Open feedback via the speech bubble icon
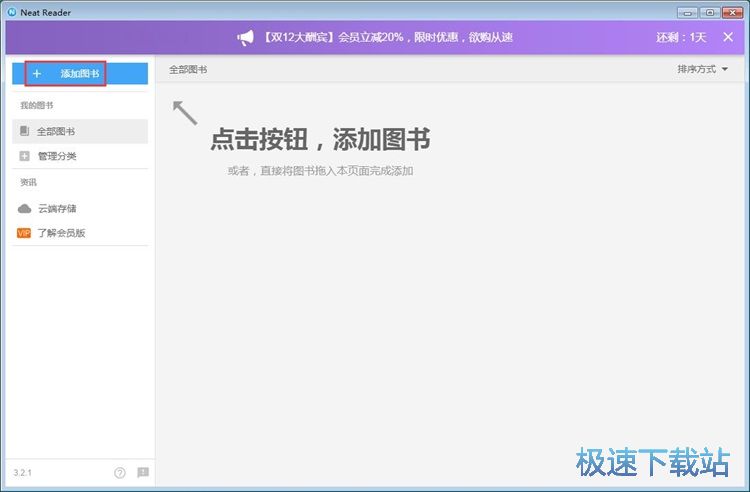The height and width of the screenshot is (492, 750). coord(143,472)
